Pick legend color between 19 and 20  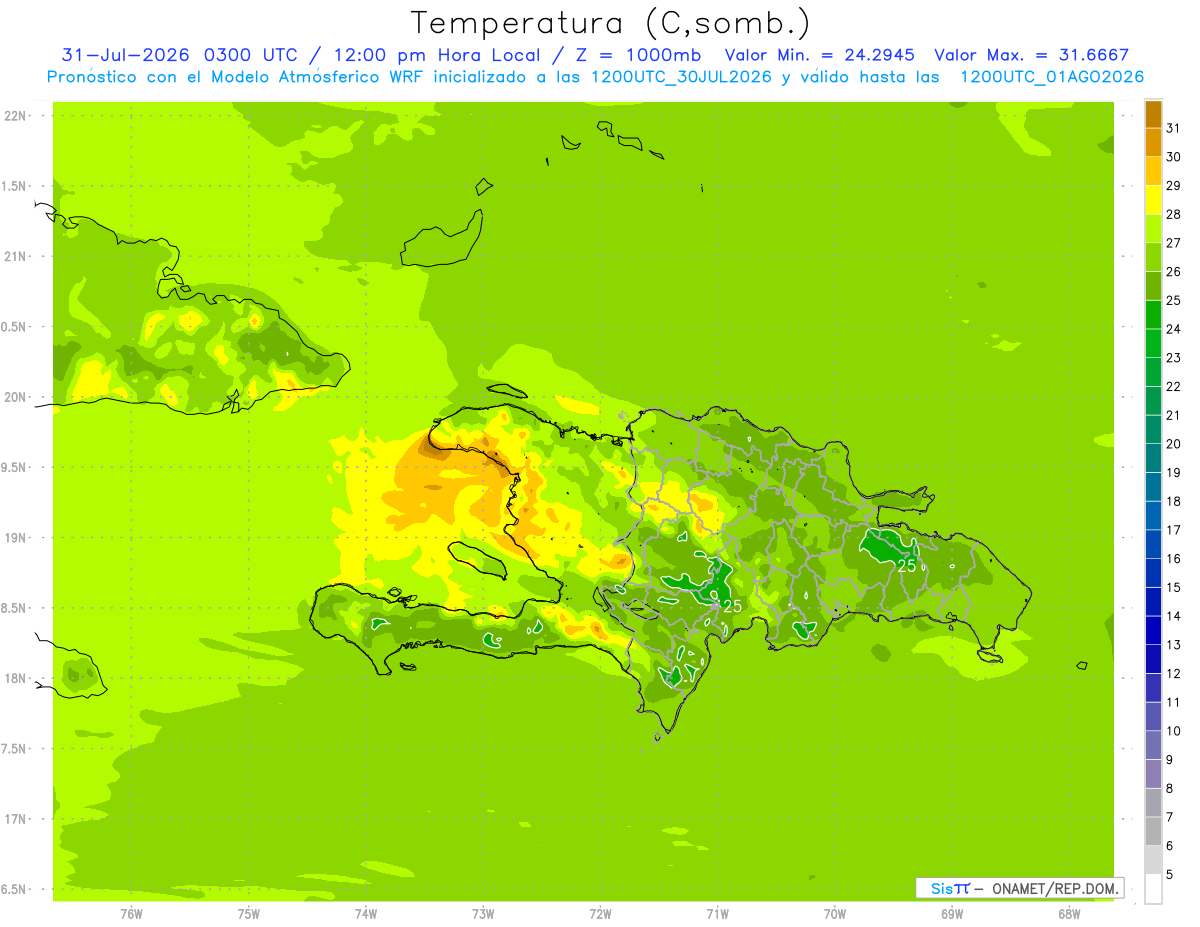pos(1153,458)
